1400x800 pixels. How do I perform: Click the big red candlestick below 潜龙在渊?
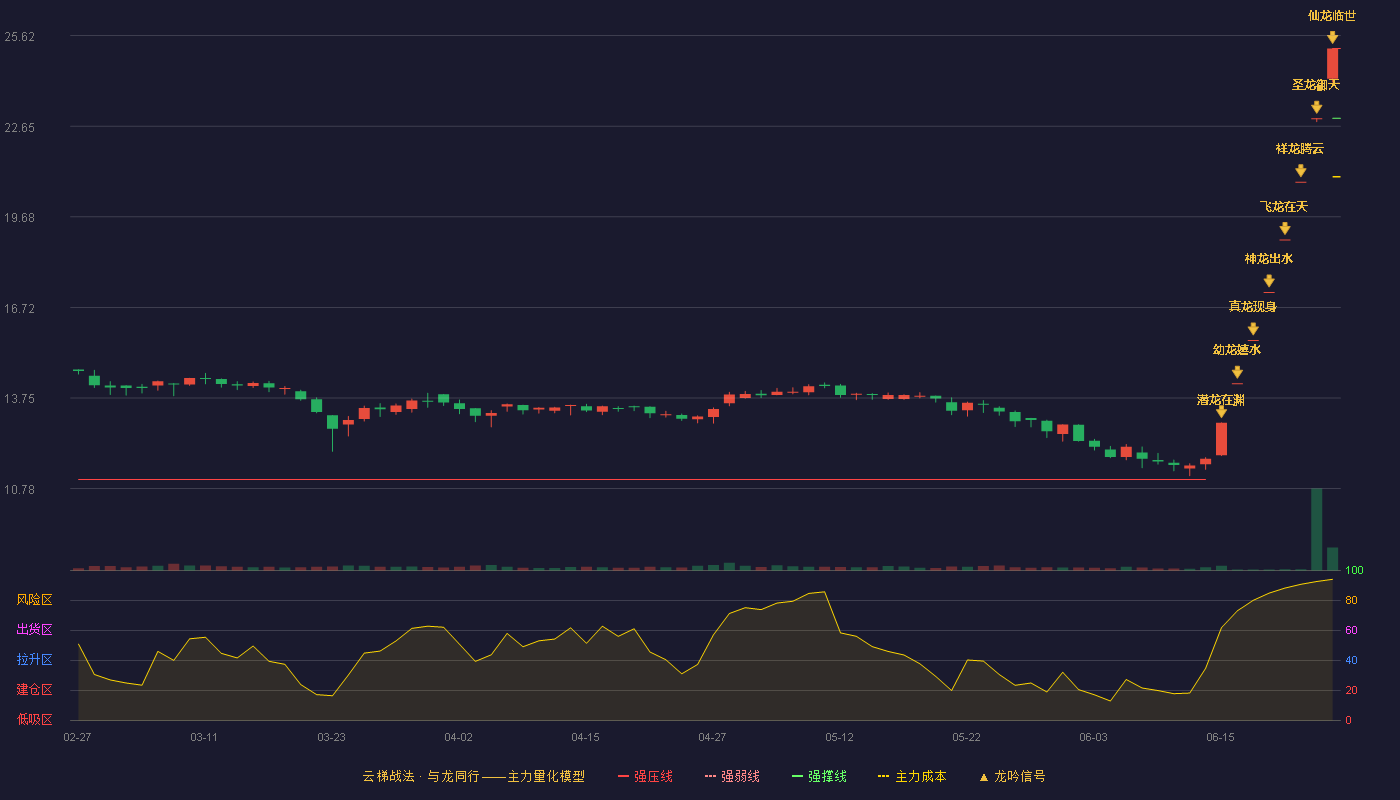click(x=1221, y=439)
